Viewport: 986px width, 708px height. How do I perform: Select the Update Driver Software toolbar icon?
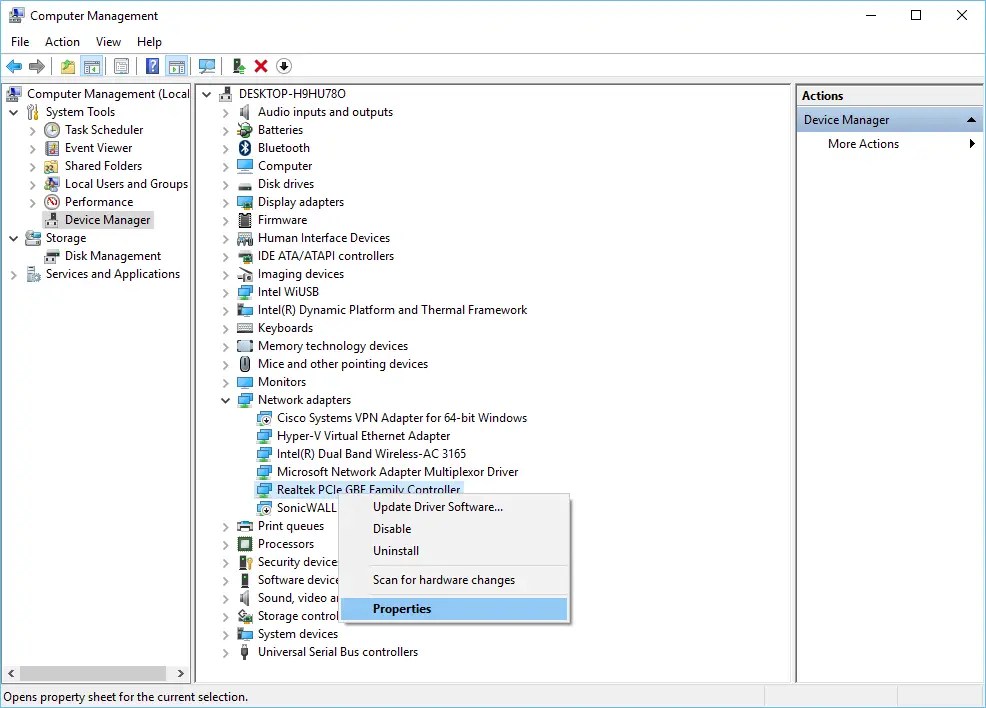pos(239,66)
